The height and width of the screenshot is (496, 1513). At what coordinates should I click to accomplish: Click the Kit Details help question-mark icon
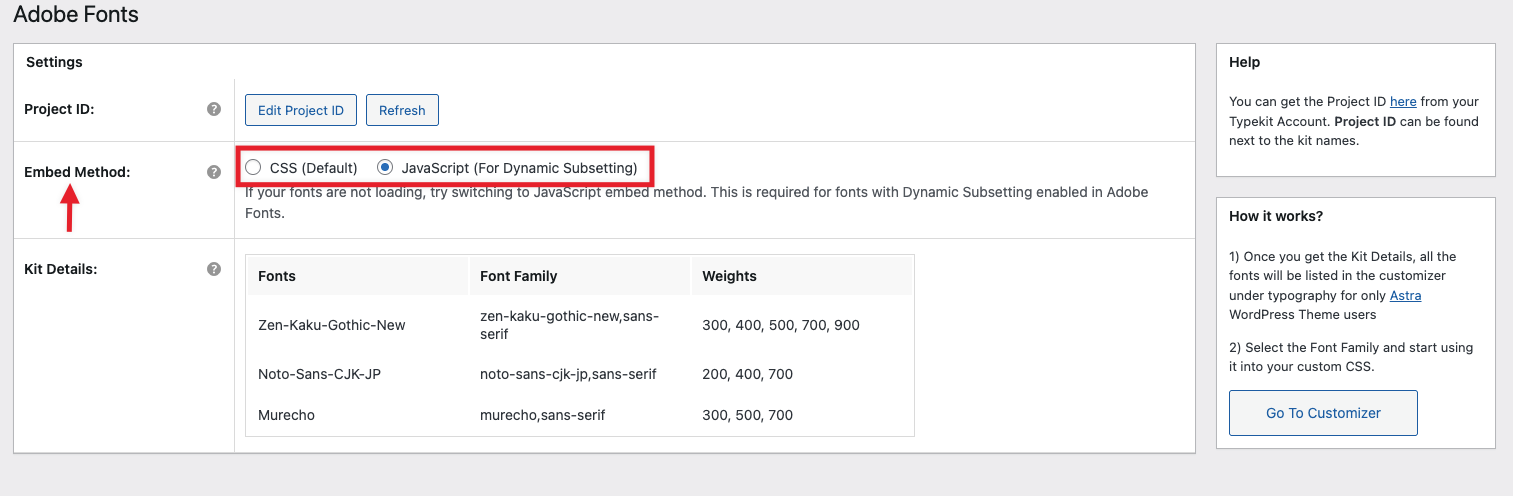click(213, 269)
